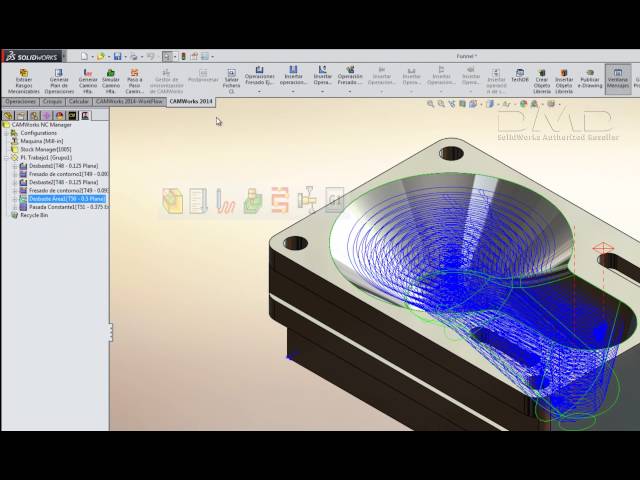This screenshot has width=640, height=480.
Task: Click Insertar Objeto Libreria
Action: (x=564, y=81)
